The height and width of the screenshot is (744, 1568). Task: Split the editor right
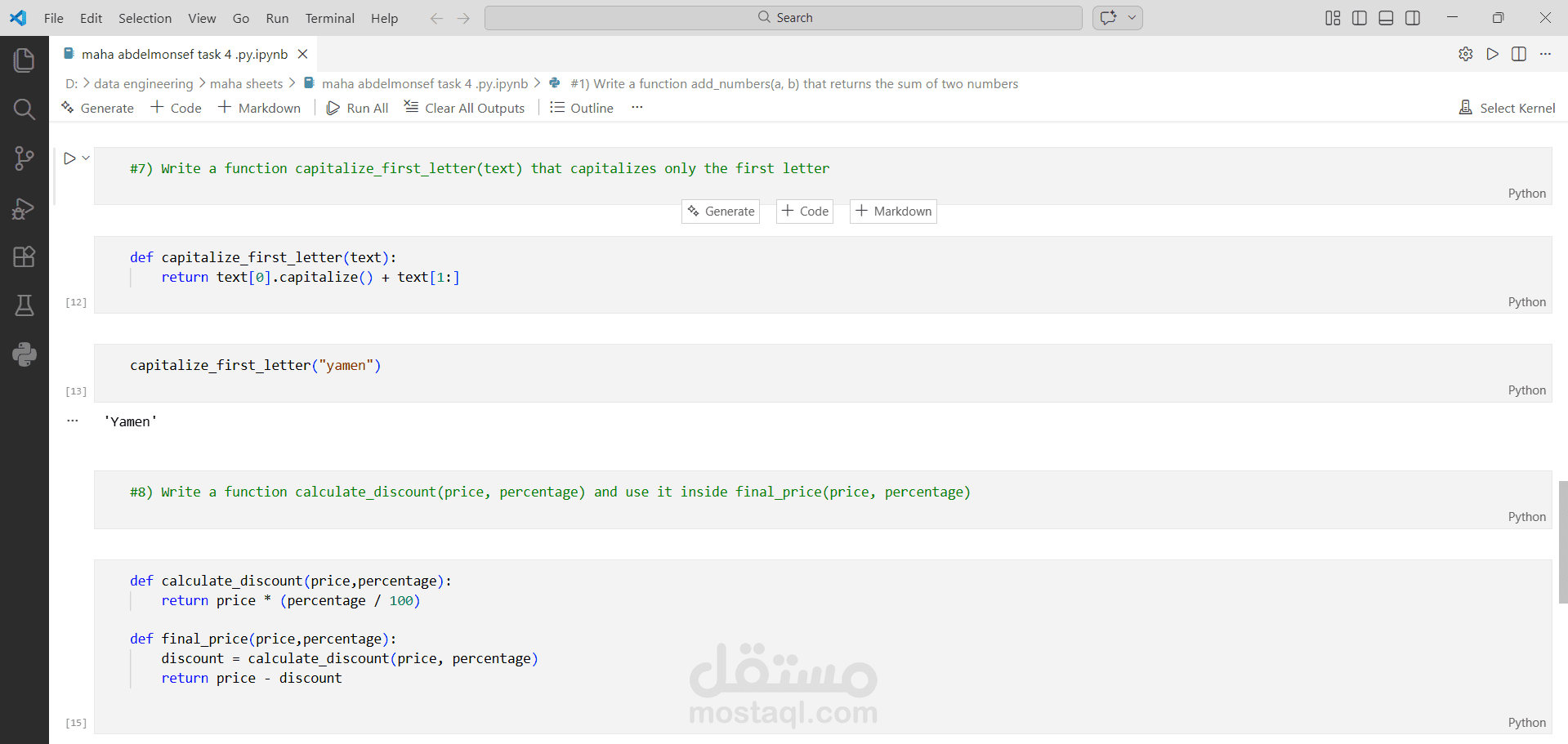tap(1519, 54)
